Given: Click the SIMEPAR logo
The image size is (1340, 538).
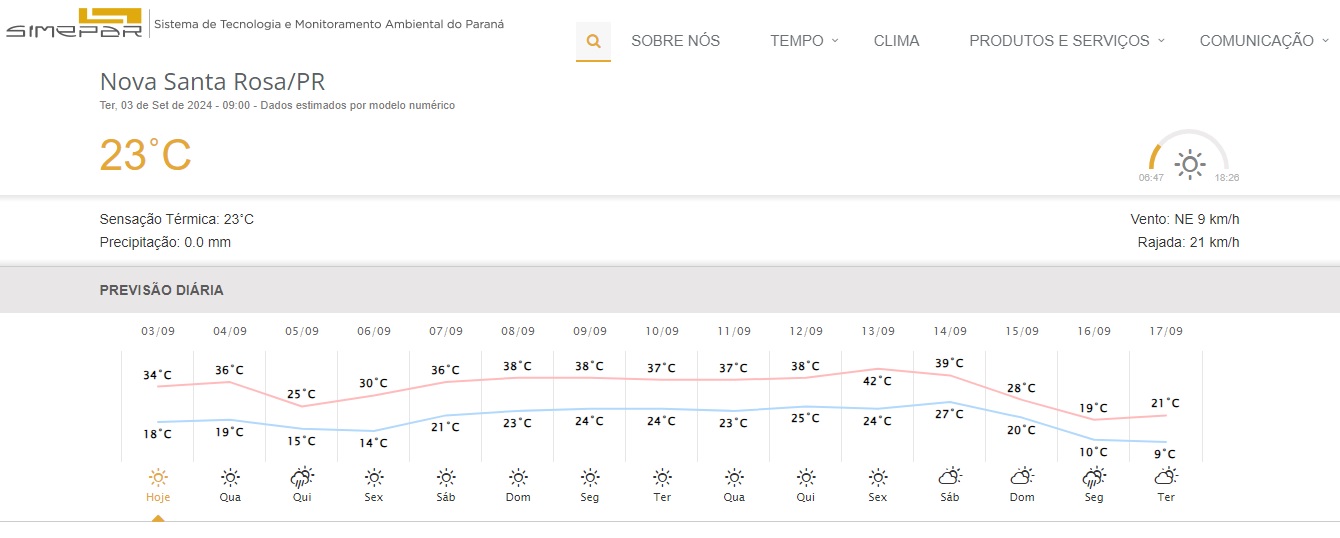Looking at the screenshot, I should pyautogui.click(x=75, y=23).
